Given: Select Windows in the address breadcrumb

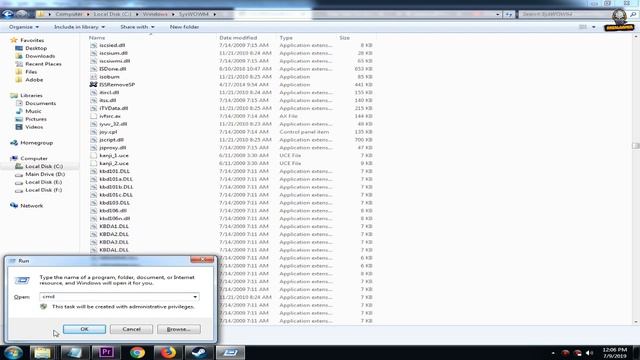Looking at the screenshot, I should 155,14.
